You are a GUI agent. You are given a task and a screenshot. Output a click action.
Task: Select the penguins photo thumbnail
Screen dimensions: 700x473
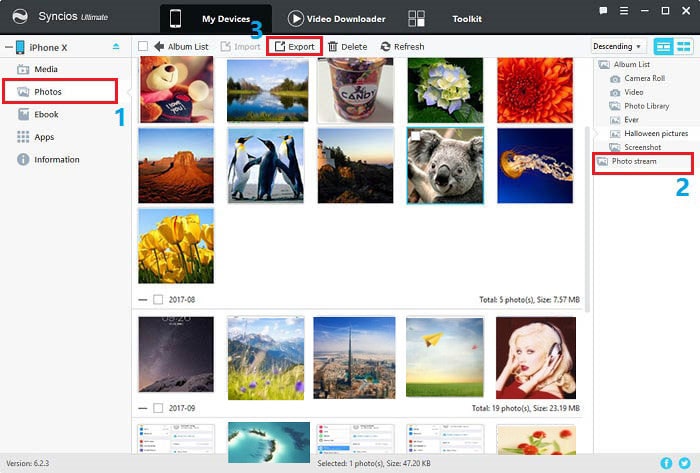pos(266,166)
